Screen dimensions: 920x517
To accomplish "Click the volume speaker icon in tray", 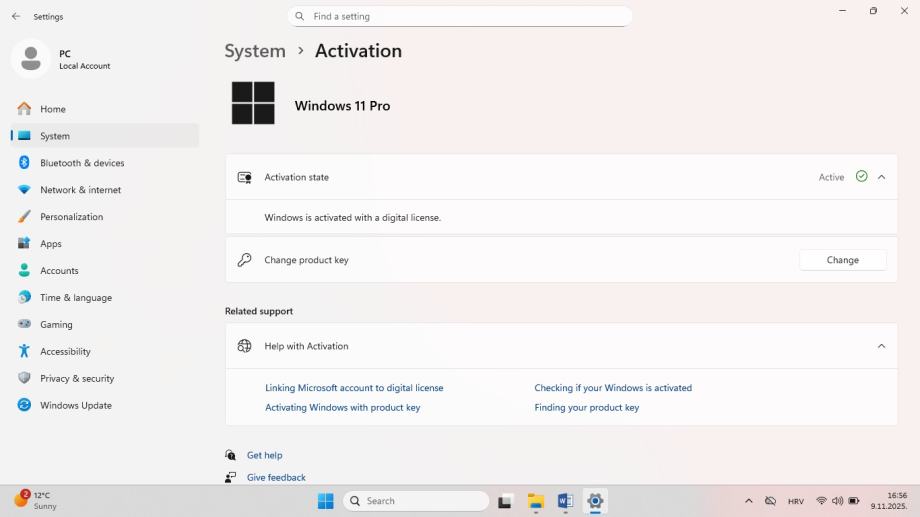I will point(837,501).
